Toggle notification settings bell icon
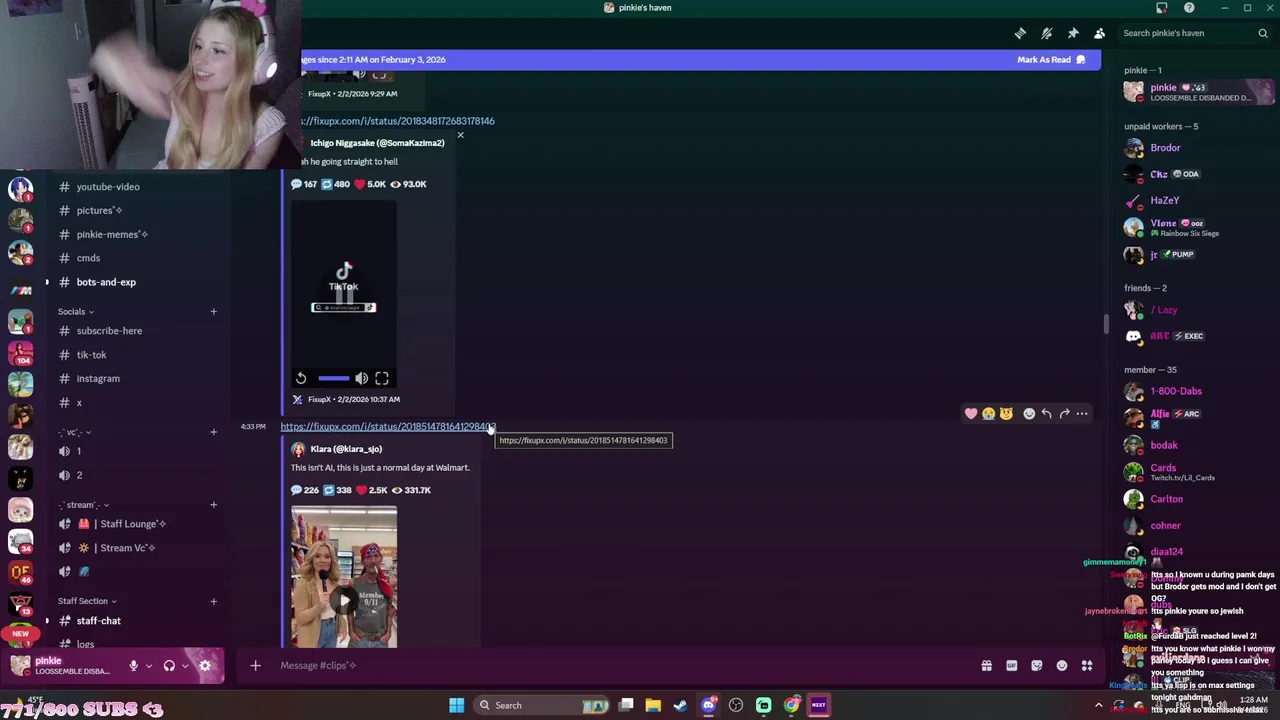 [1047, 33]
